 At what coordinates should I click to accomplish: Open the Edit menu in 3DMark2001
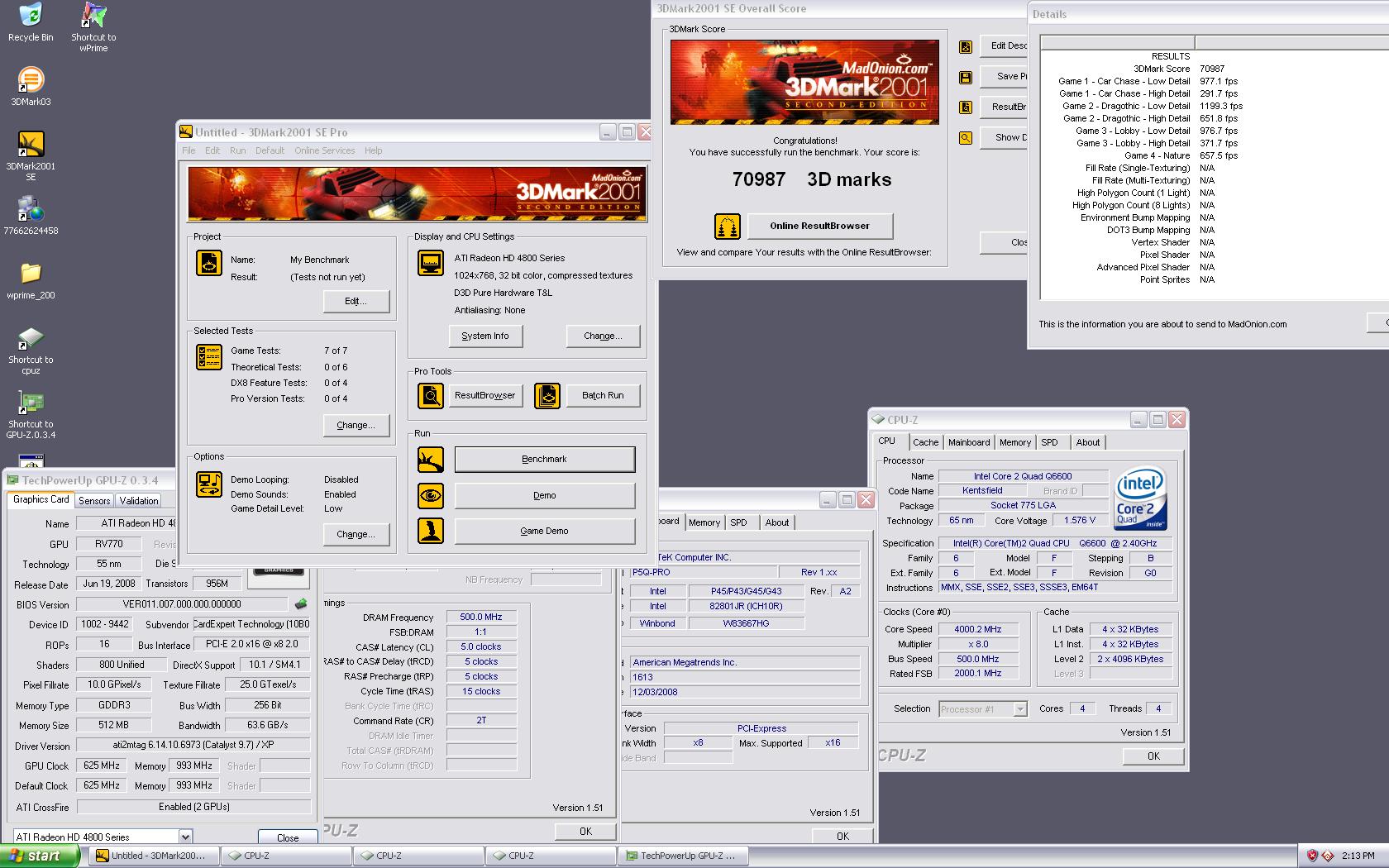point(212,150)
